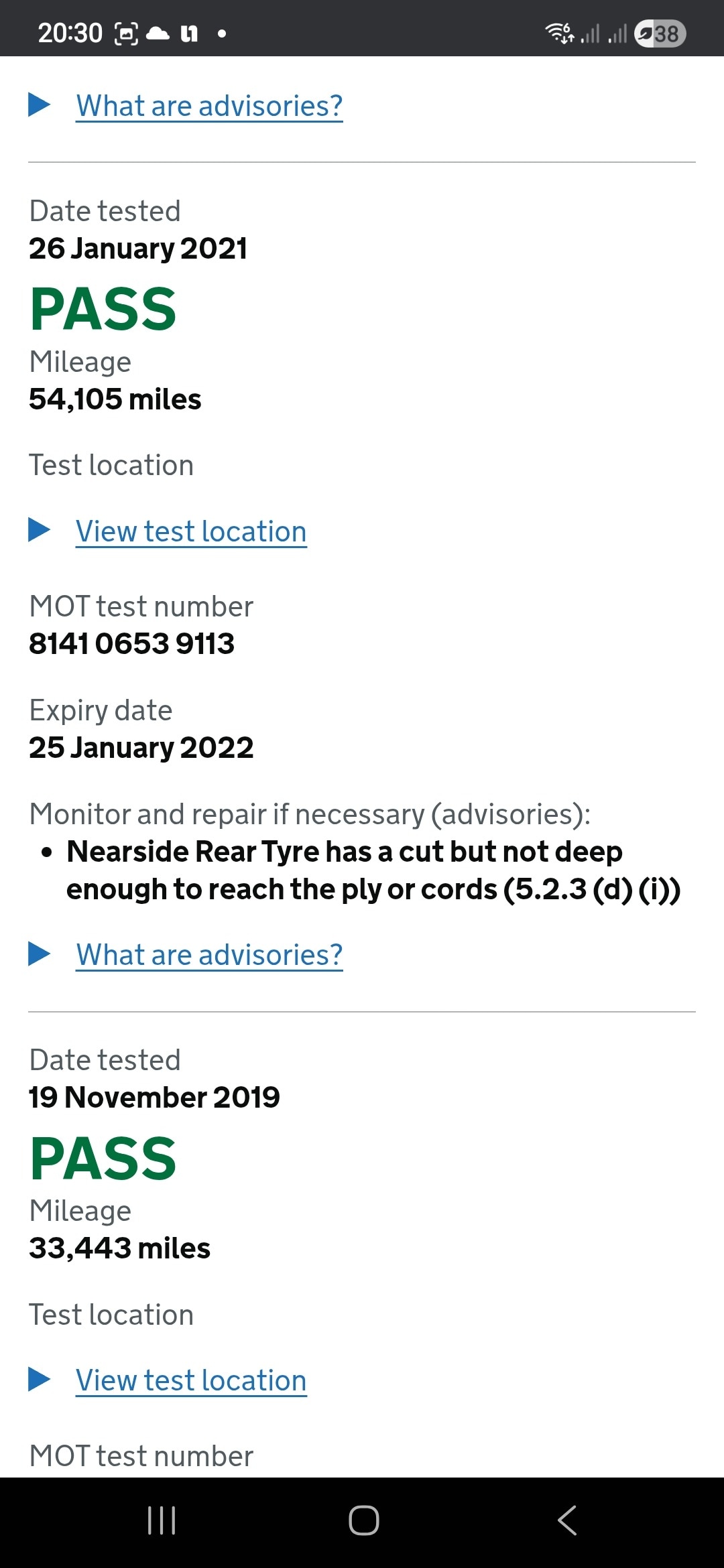Tap the Wi-Fi status icon

point(559,33)
